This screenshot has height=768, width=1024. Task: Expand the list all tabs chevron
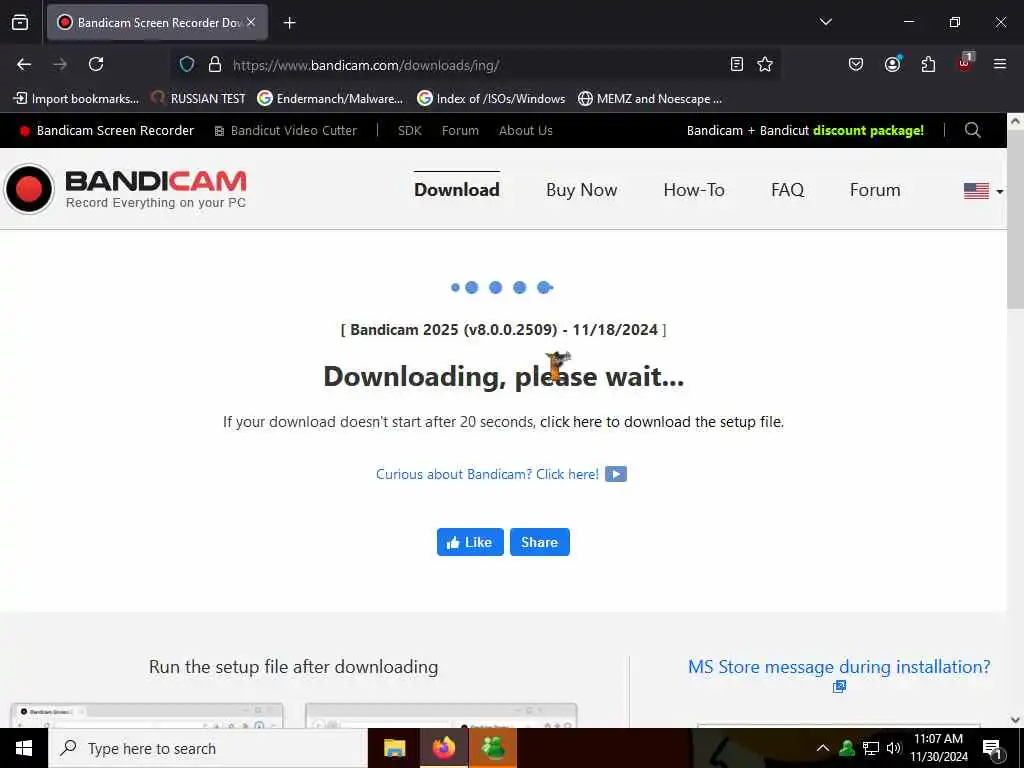pyautogui.click(x=825, y=22)
